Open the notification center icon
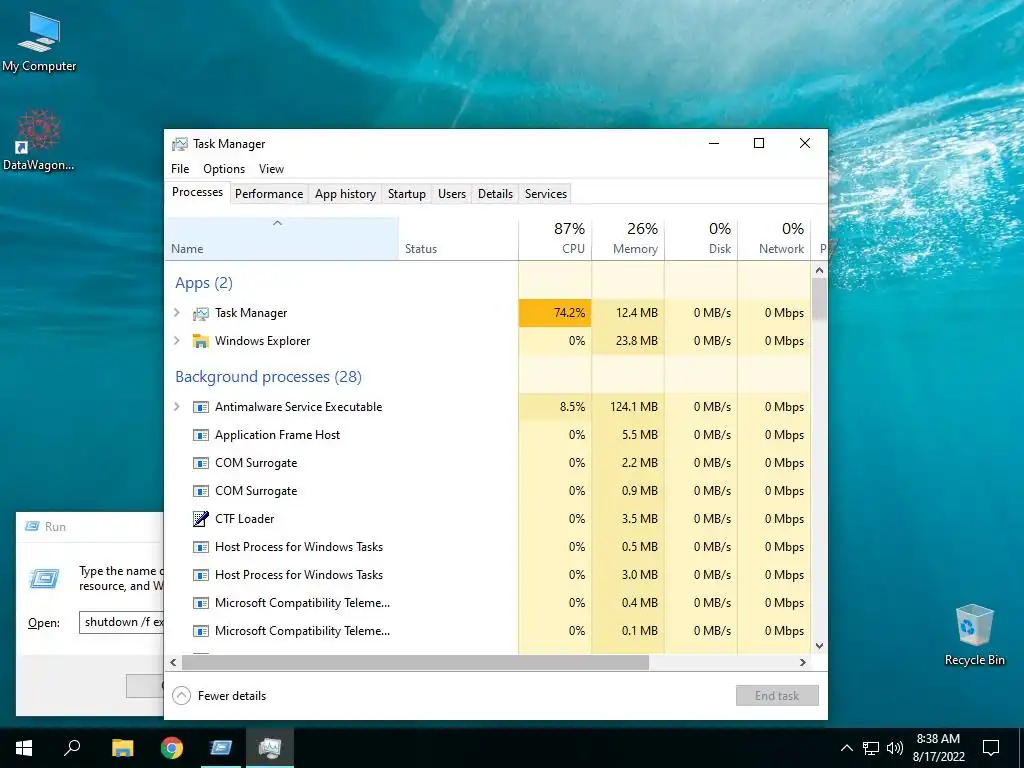 tap(991, 748)
